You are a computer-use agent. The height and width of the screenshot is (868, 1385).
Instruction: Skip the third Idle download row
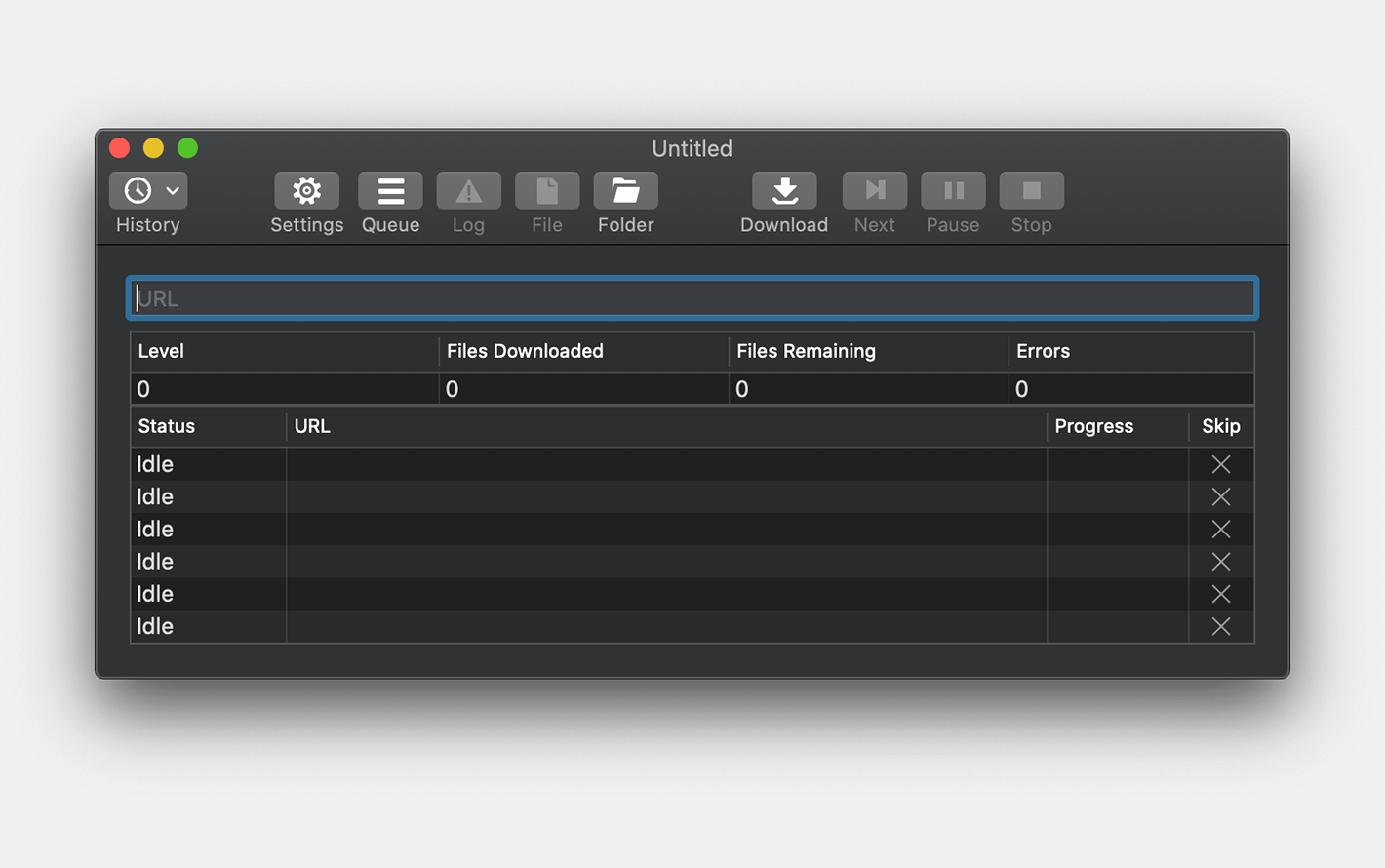[x=1220, y=530]
